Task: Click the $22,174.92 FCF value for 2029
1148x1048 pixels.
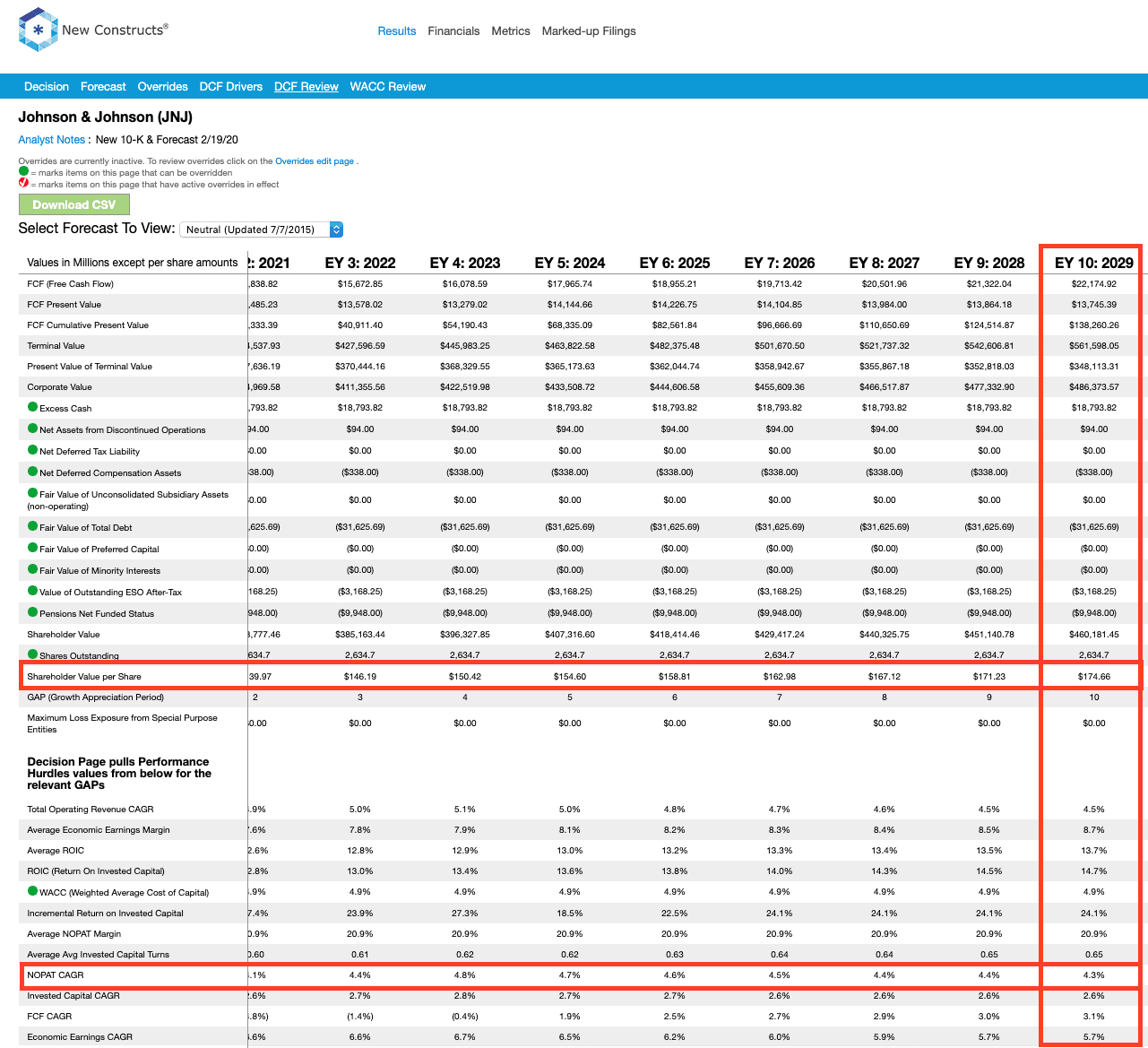Action: pos(1093,283)
